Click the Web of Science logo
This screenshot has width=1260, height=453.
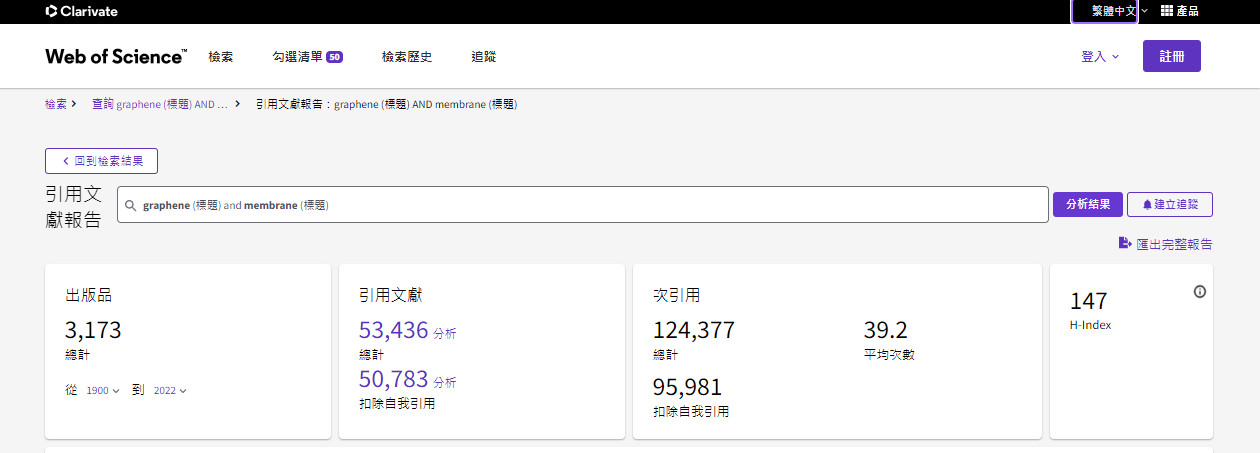116,56
